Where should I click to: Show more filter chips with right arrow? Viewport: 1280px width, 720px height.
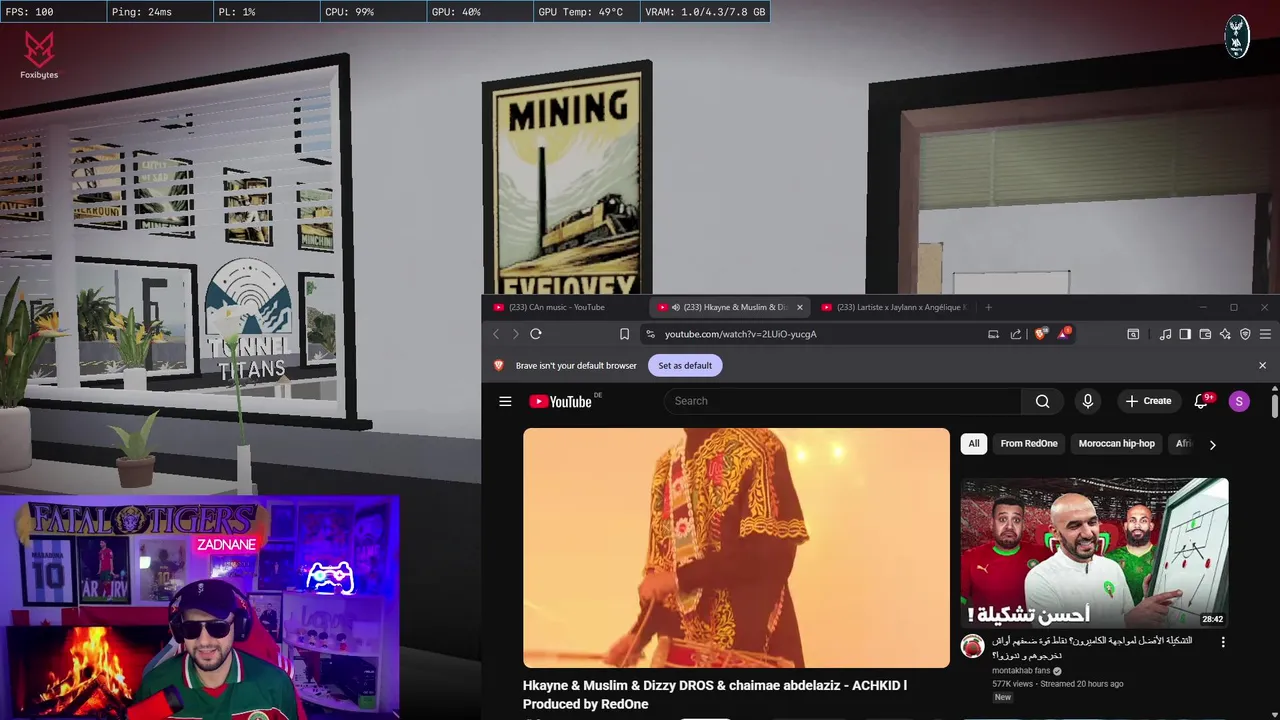click(1212, 444)
